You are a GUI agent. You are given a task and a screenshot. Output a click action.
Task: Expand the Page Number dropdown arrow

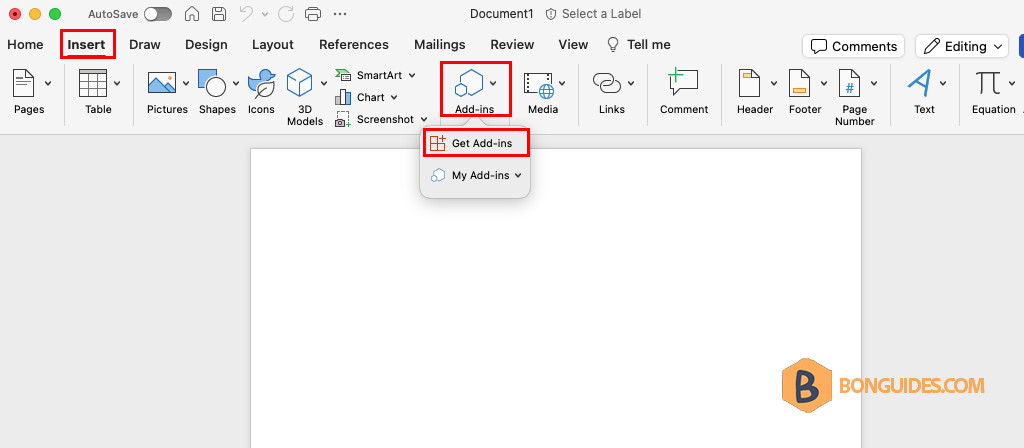click(874, 83)
